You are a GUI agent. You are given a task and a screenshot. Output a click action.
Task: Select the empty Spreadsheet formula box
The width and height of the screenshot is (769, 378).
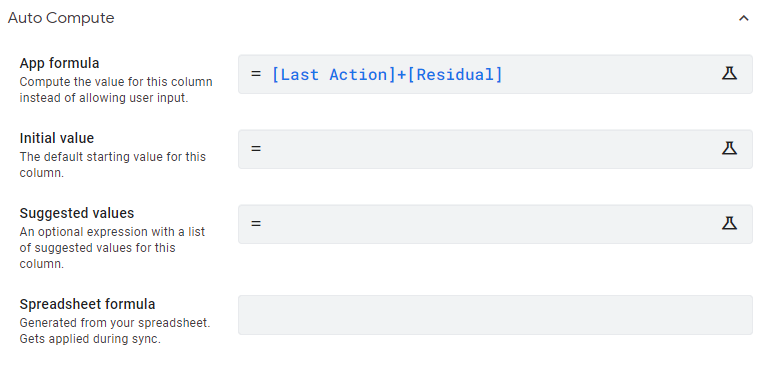tap(495, 315)
